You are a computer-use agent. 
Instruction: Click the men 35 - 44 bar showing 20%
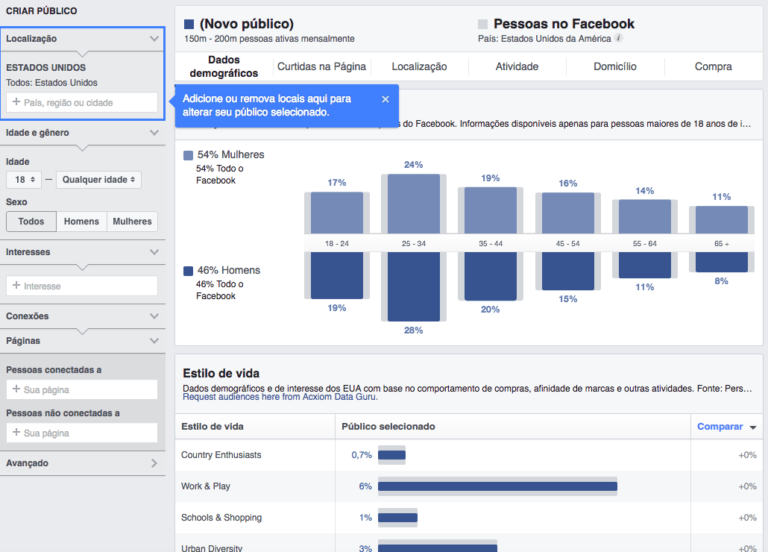(490, 276)
